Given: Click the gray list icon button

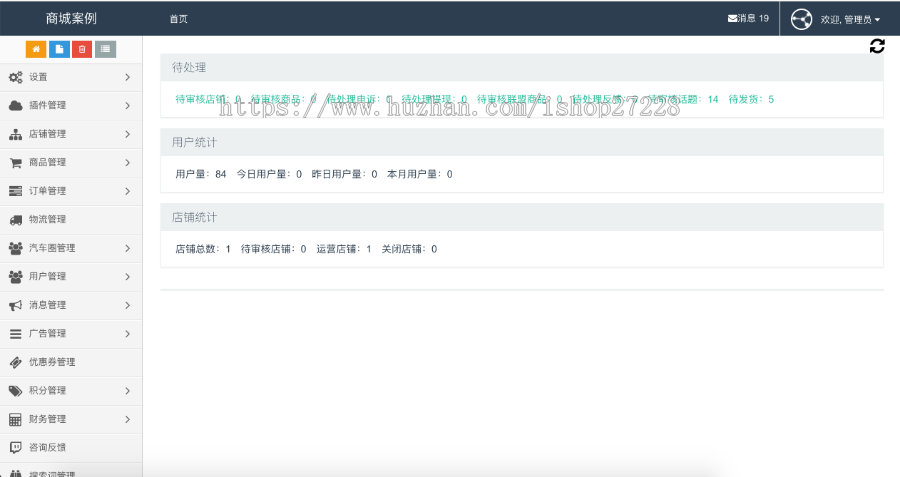Looking at the screenshot, I should click(106, 49).
